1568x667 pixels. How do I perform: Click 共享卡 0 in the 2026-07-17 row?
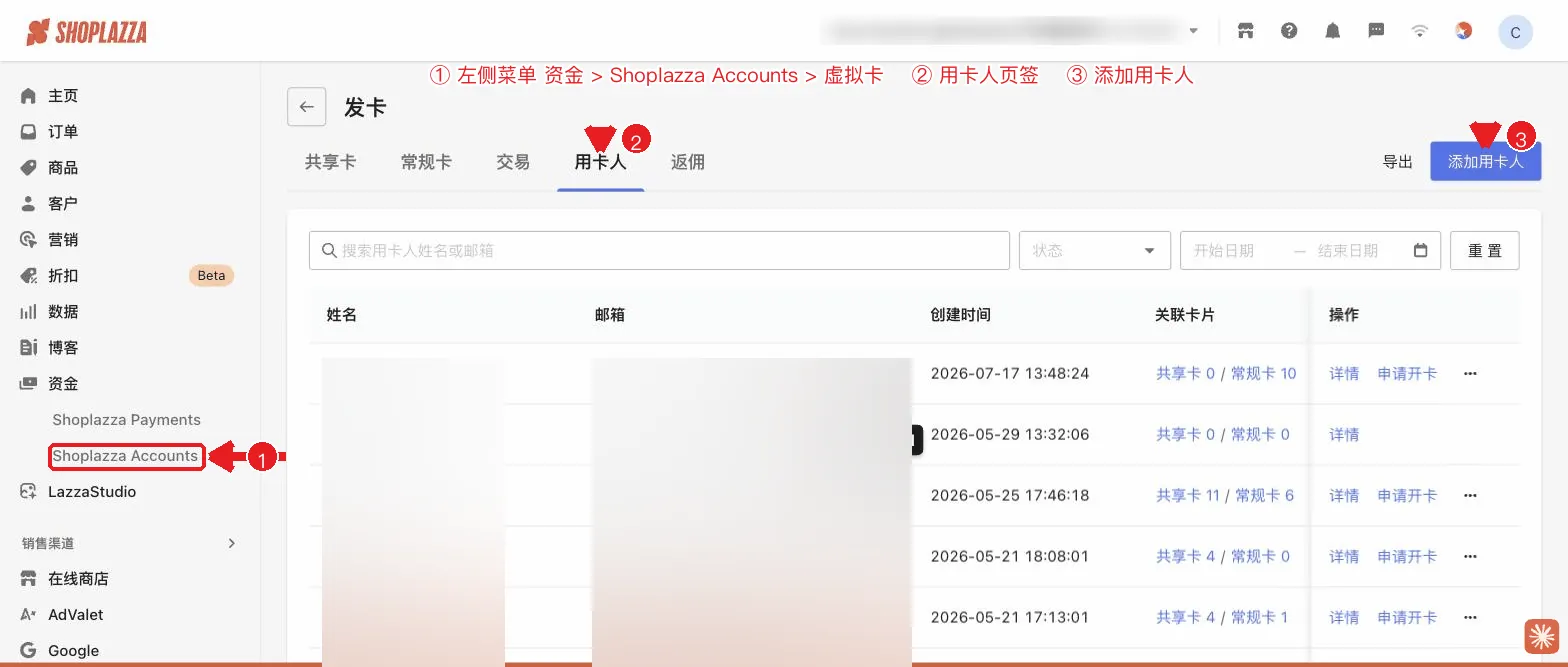(x=1185, y=374)
